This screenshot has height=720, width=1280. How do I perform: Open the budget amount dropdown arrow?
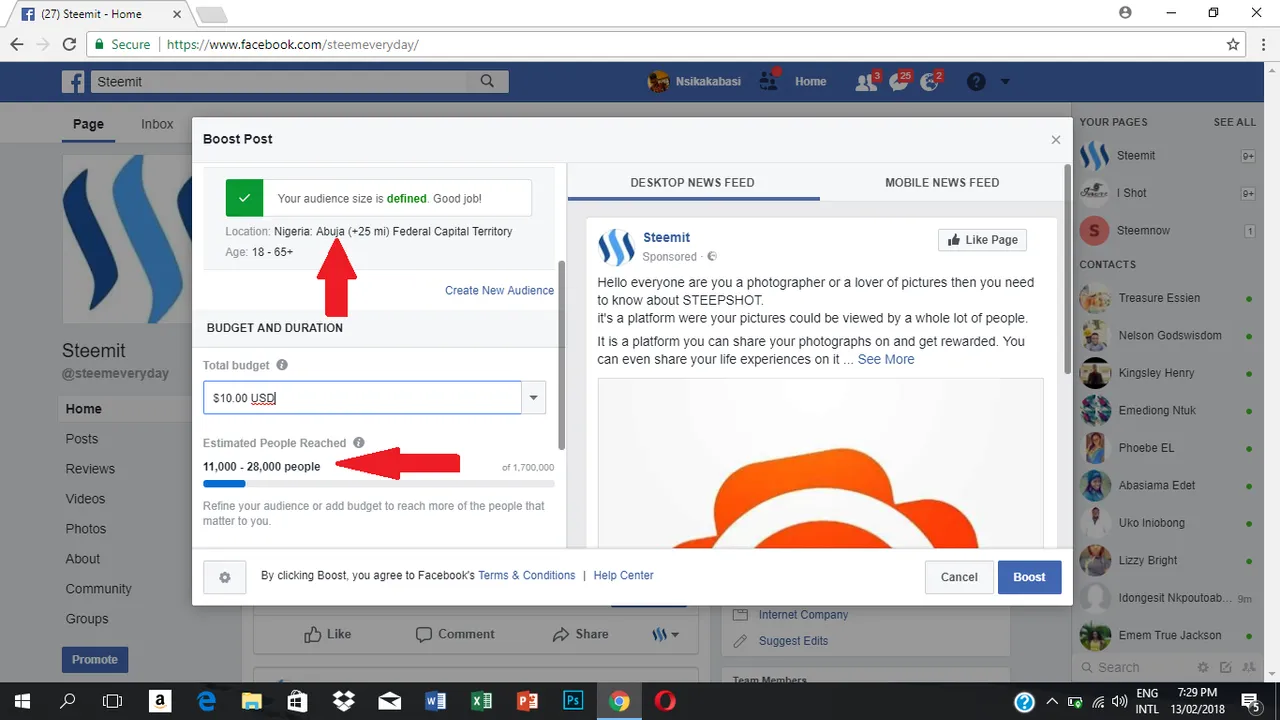point(534,397)
